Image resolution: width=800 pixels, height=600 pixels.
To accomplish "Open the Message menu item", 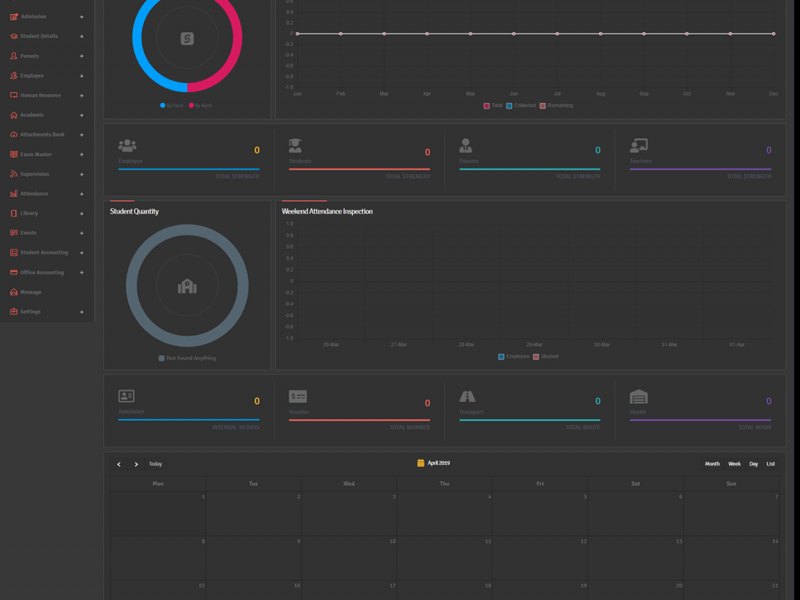I will pyautogui.click(x=46, y=292).
